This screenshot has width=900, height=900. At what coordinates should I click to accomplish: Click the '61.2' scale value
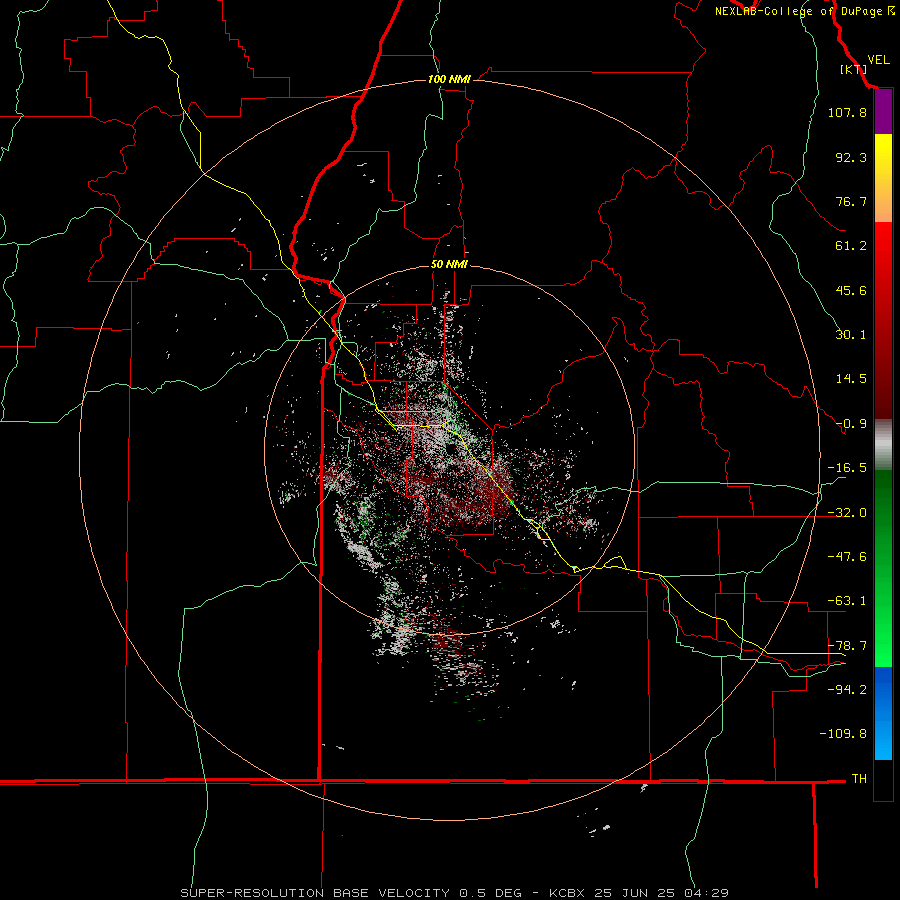tap(851, 246)
